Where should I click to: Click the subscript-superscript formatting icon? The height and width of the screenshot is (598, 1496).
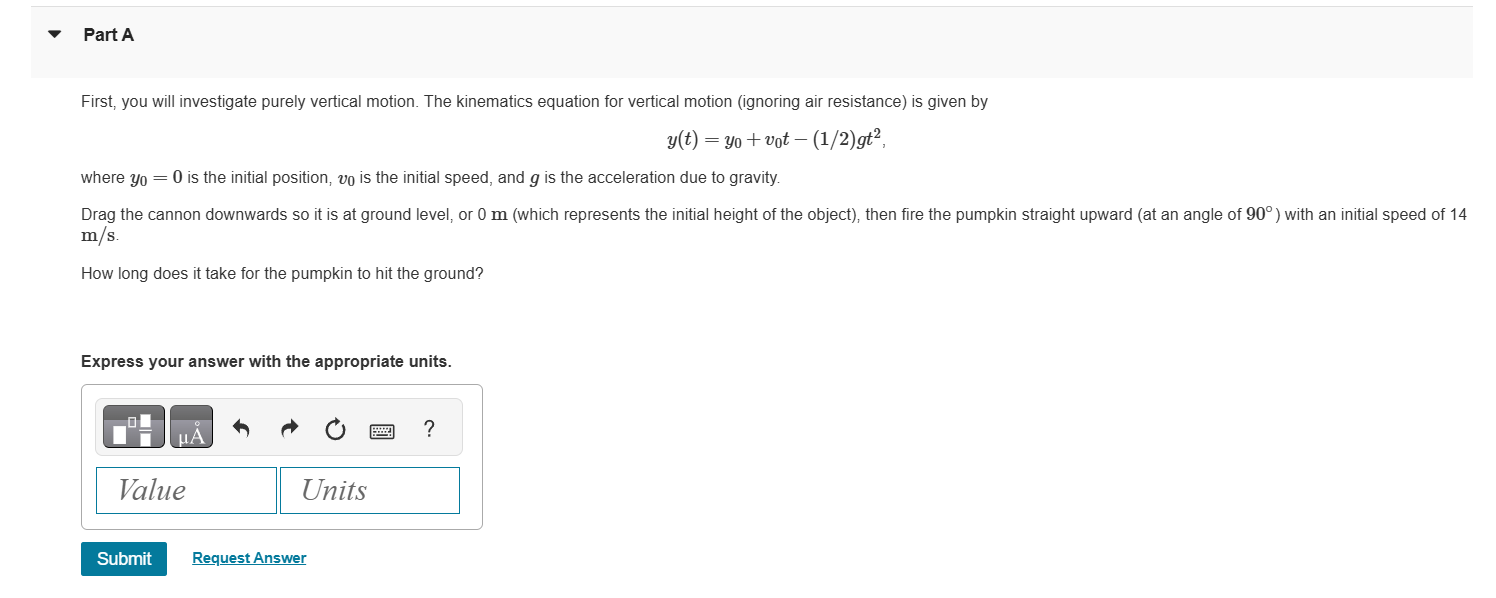(133, 425)
